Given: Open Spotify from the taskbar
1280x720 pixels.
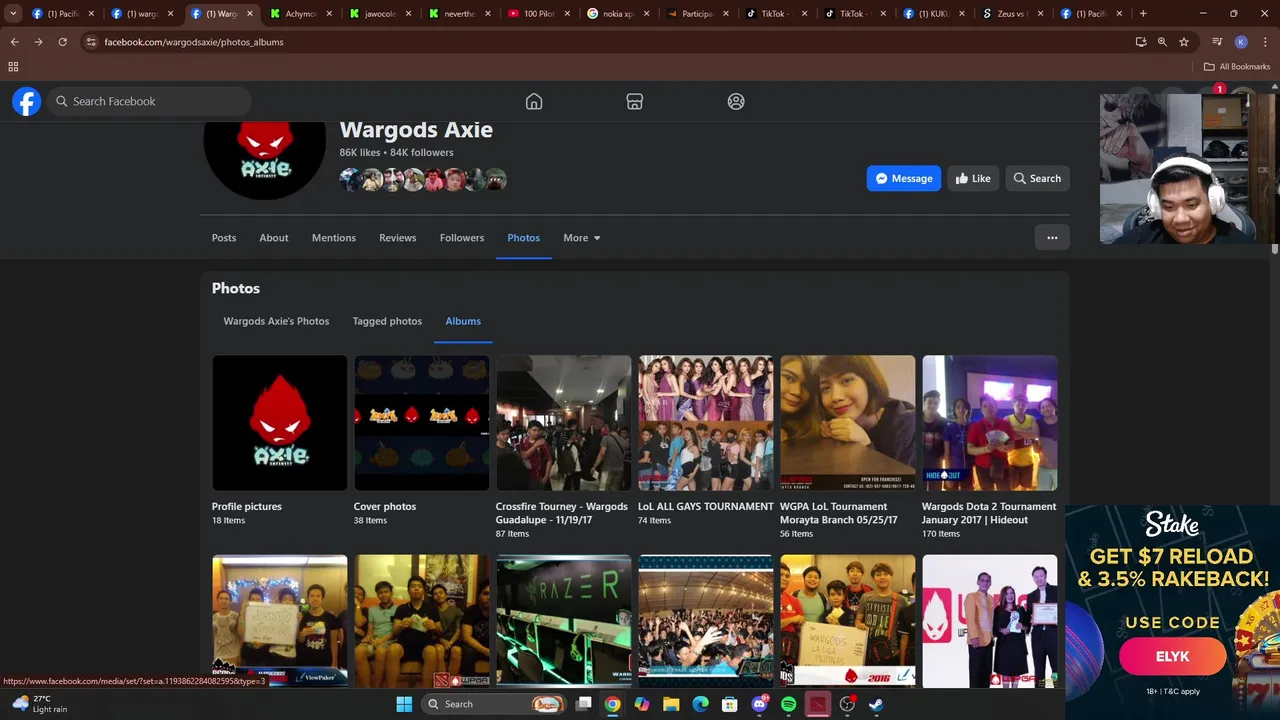Looking at the screenshot, I should coord(788,704).
